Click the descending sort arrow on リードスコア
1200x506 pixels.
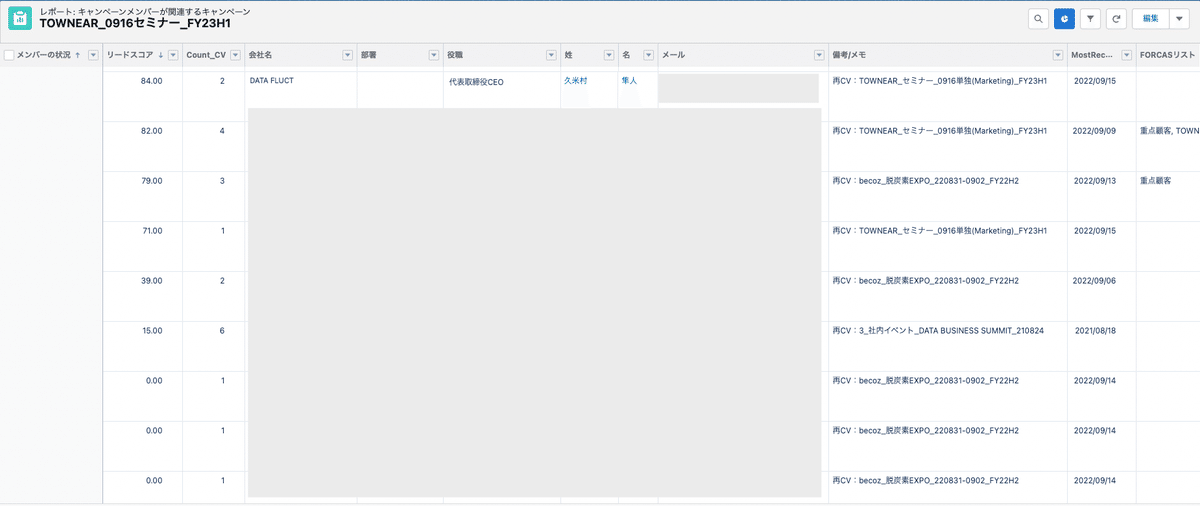161,55
